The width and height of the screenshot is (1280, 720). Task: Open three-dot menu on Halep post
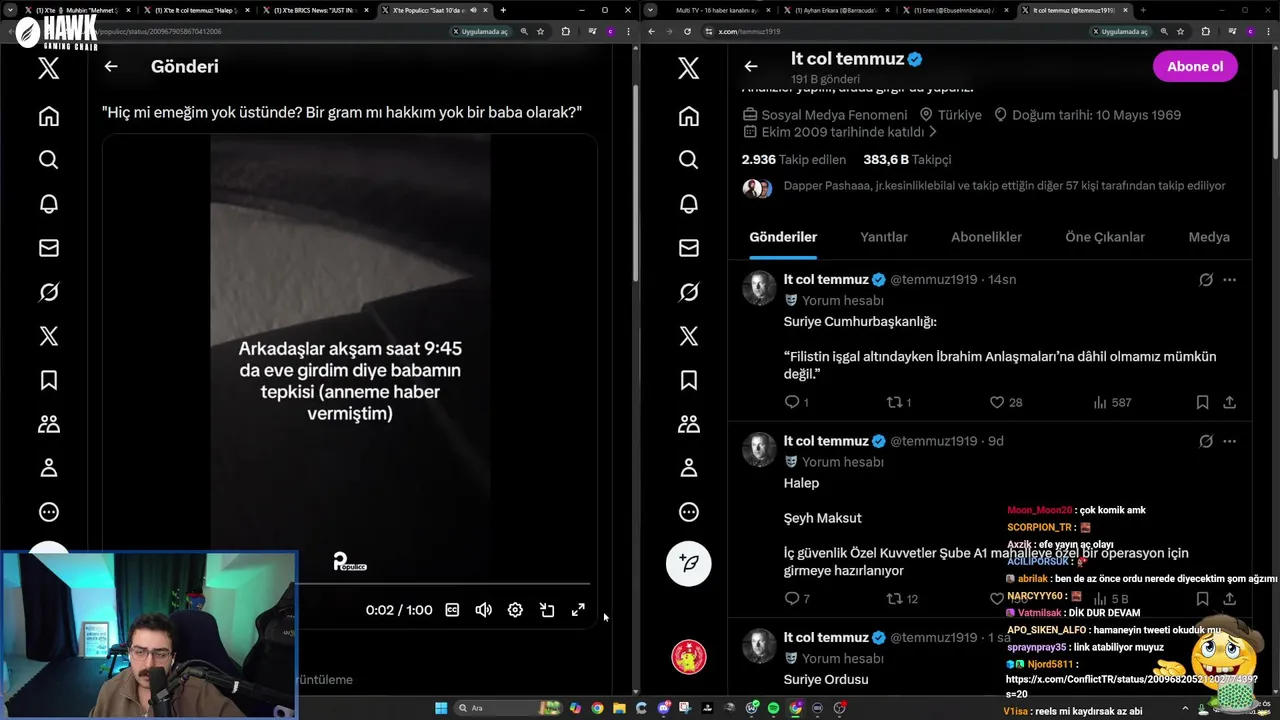(x=1229, y=441)
